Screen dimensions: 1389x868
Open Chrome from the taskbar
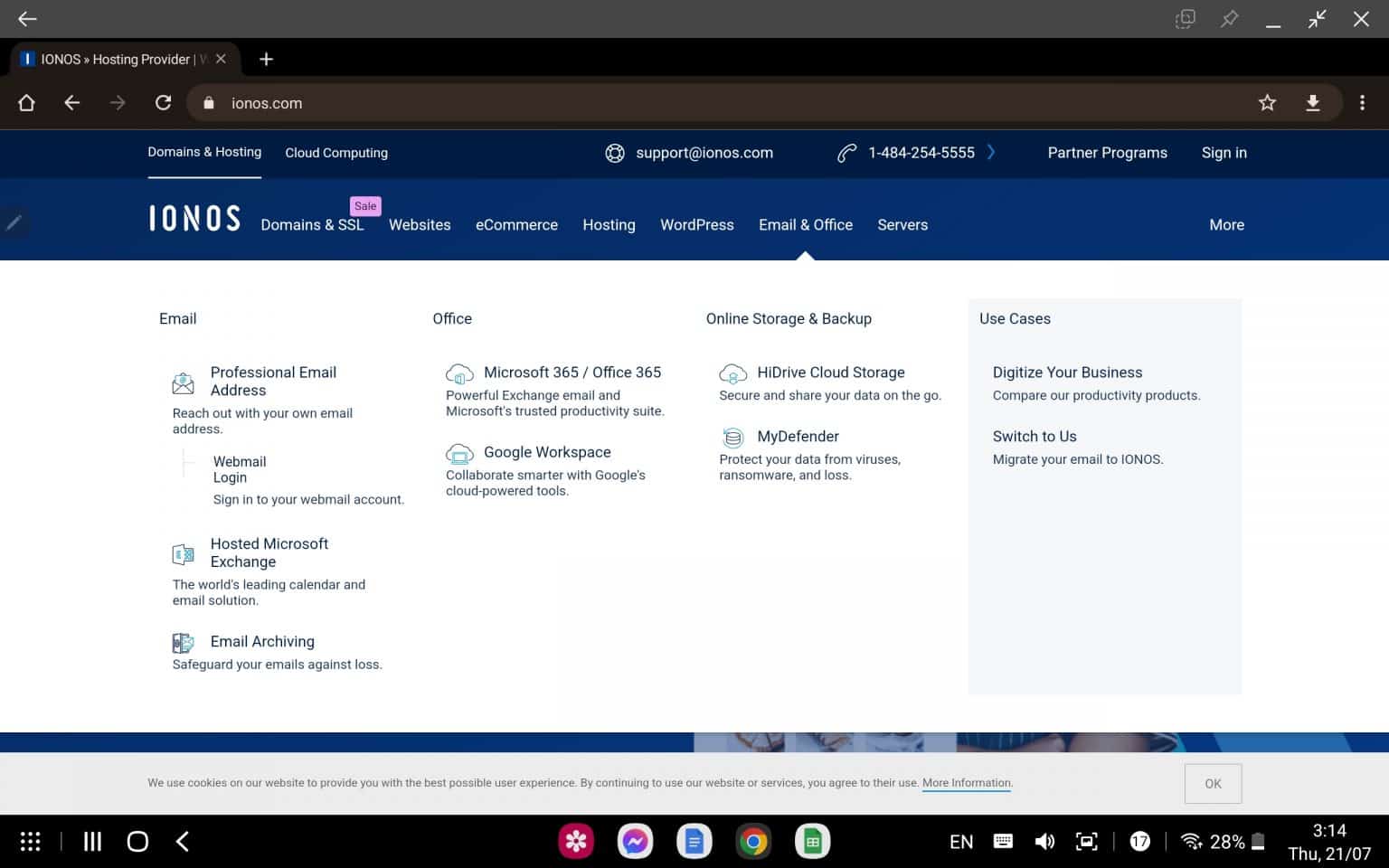pos(753,841)
